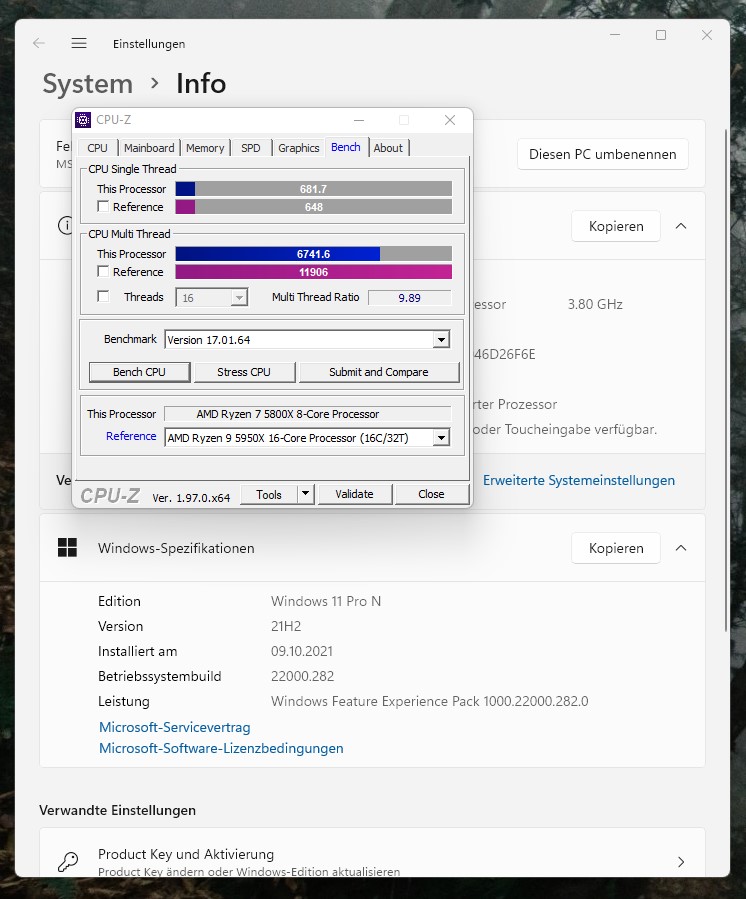Select version value 21H2
Screen dimensions: 746x899
286,626
